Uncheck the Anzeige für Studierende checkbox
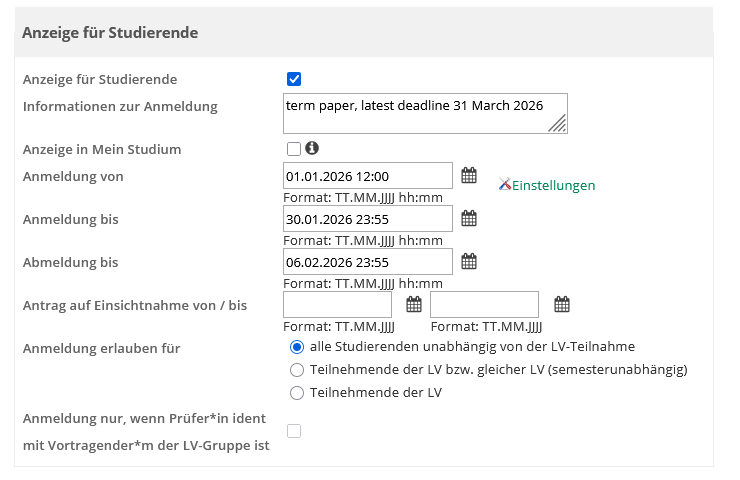 294,80
